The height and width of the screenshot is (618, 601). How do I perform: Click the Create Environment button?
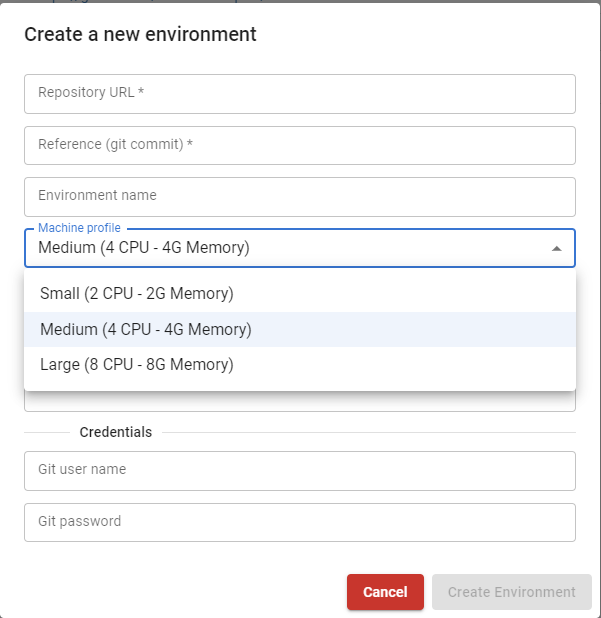(x=512, y=592)
